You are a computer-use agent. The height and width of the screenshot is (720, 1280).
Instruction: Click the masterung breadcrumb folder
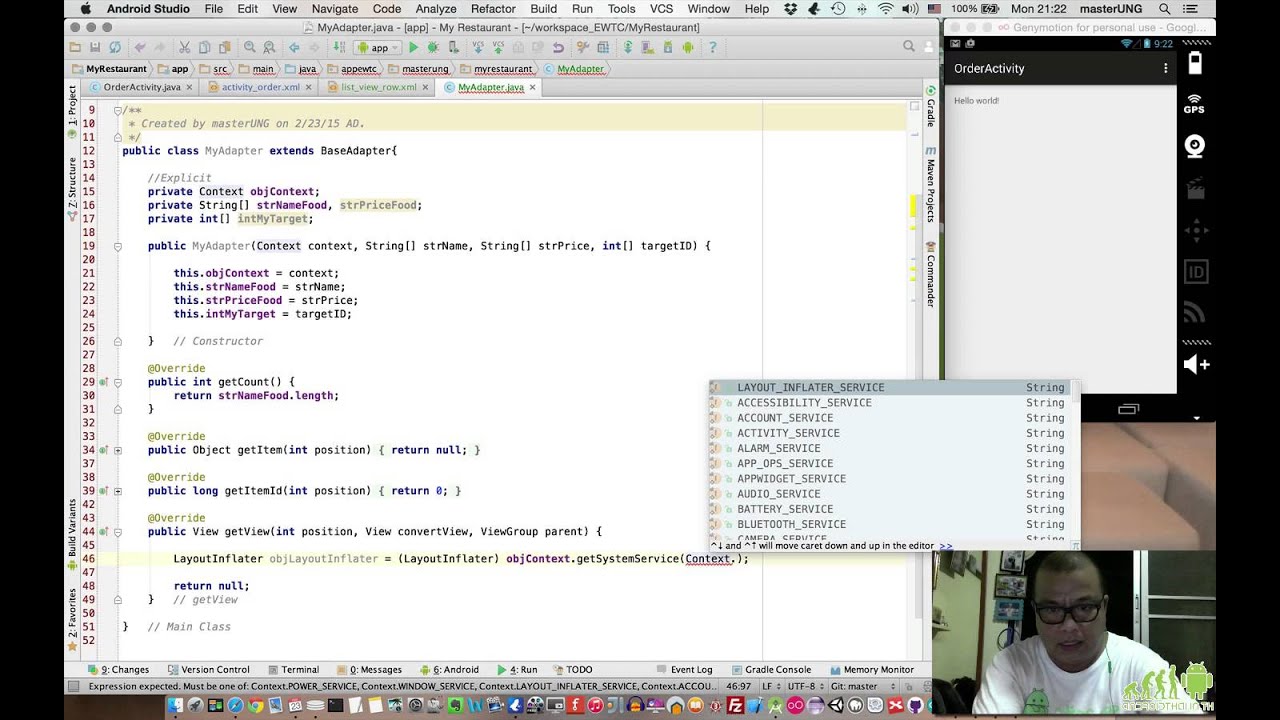pyautogui.click(x=425, y=69)
